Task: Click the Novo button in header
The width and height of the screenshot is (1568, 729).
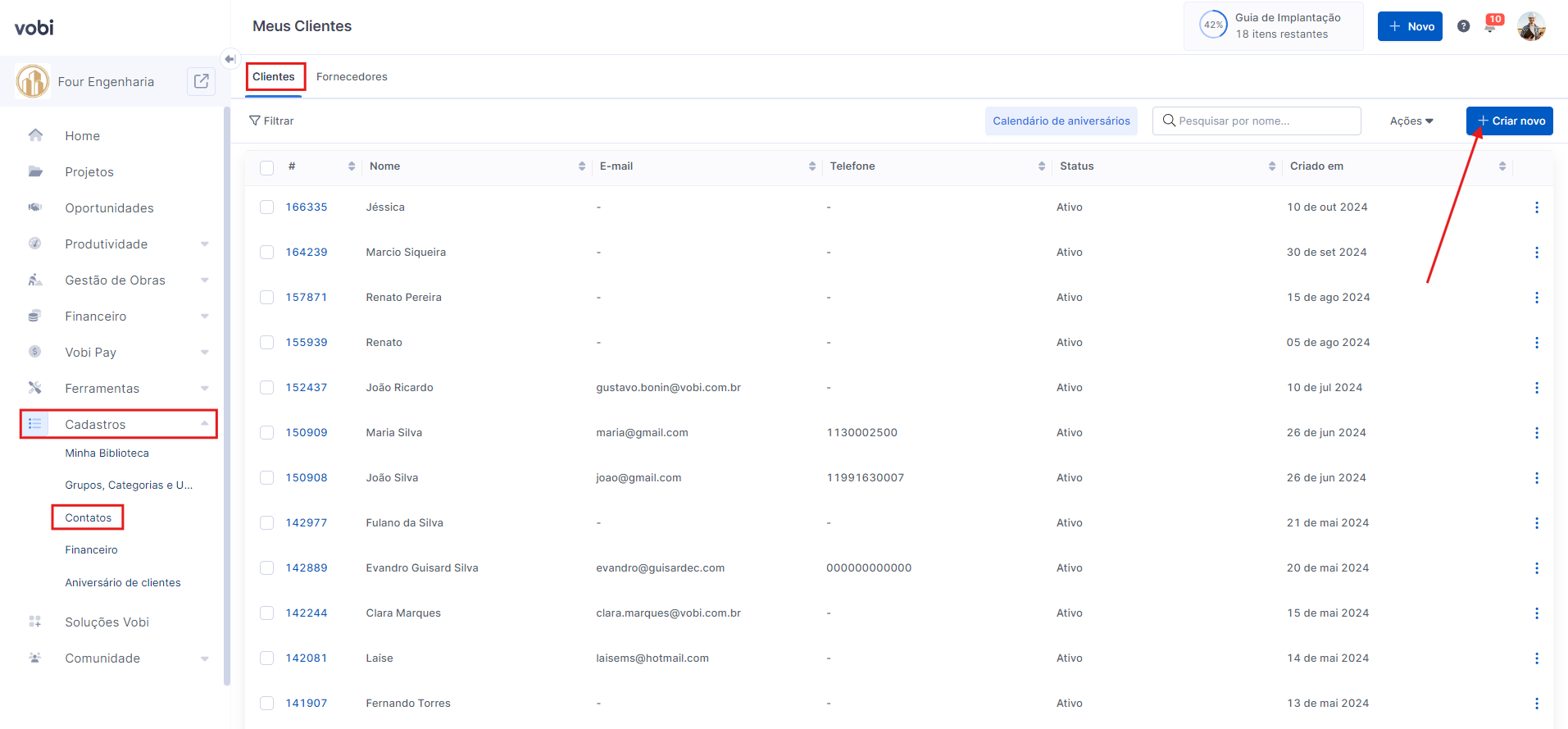Action: (x=1410, y=26)
